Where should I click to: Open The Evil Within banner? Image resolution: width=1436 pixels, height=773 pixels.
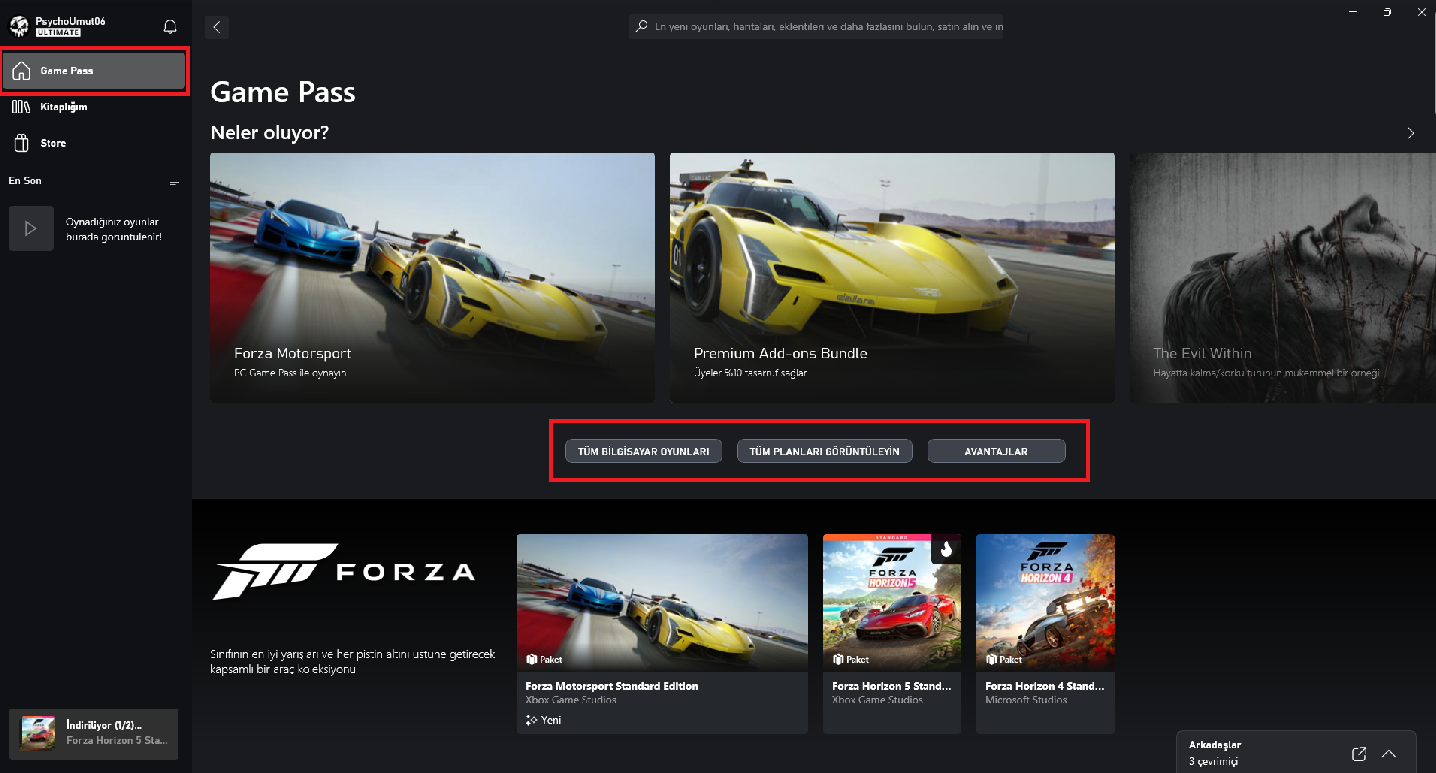1283,278
